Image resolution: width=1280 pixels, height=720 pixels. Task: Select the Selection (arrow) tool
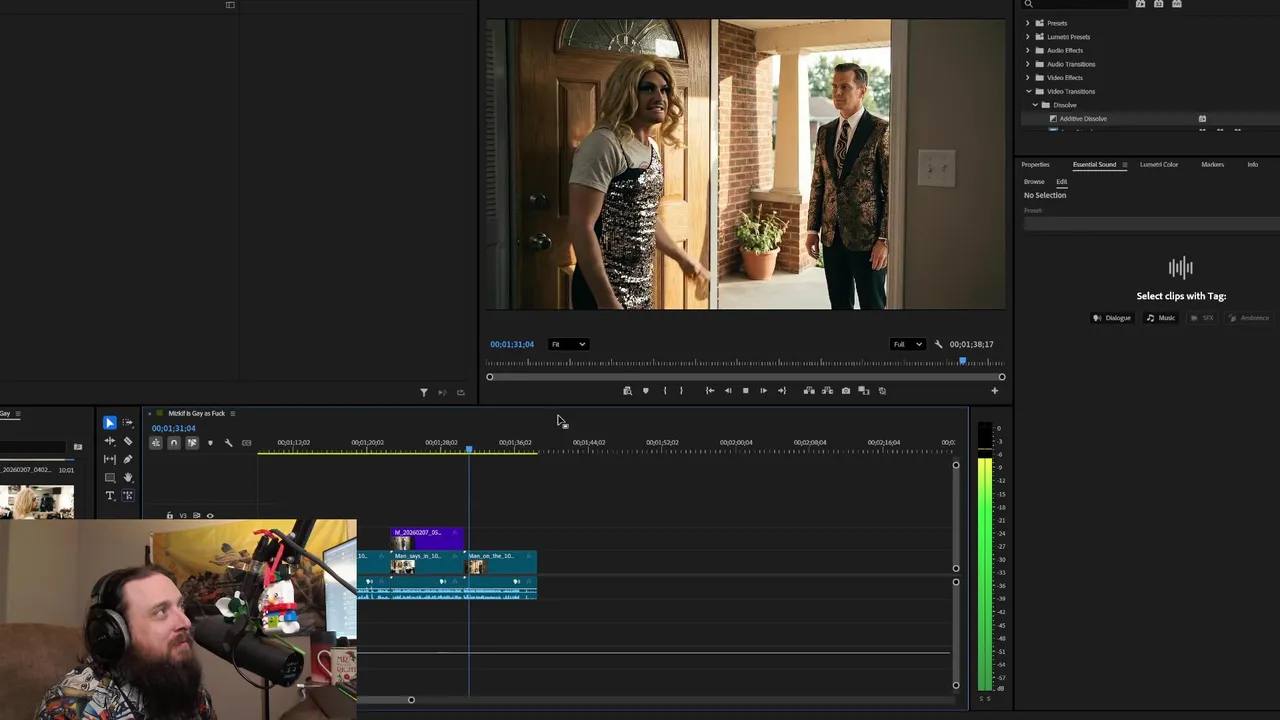point(110,423)
